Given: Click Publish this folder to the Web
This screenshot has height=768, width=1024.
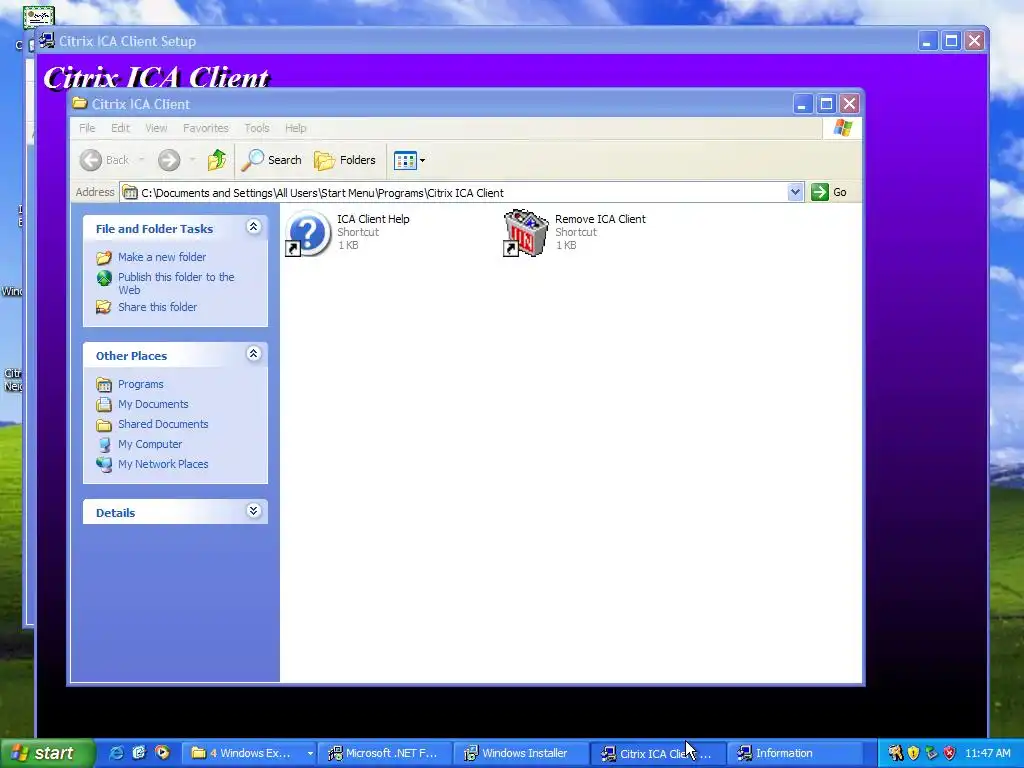Looking at the screenshot, I should click(176, 283).
